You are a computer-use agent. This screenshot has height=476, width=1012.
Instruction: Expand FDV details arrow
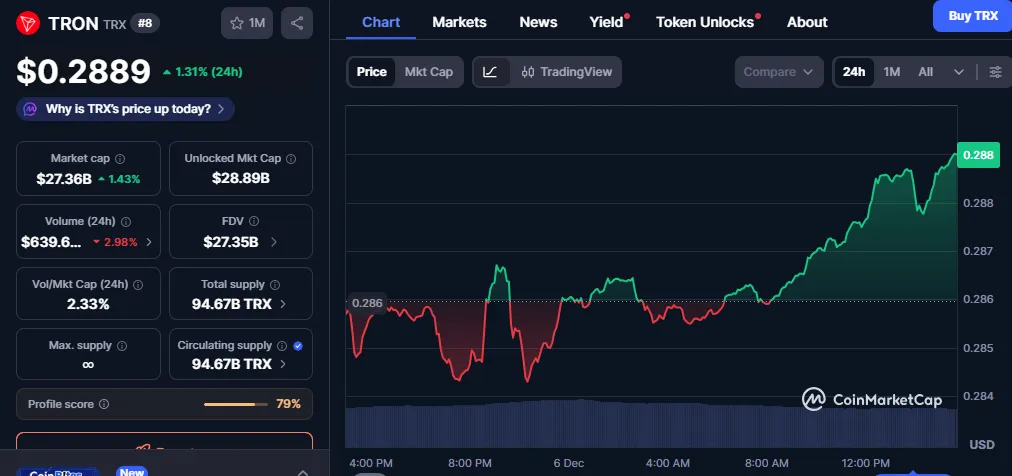click(274, 243)
